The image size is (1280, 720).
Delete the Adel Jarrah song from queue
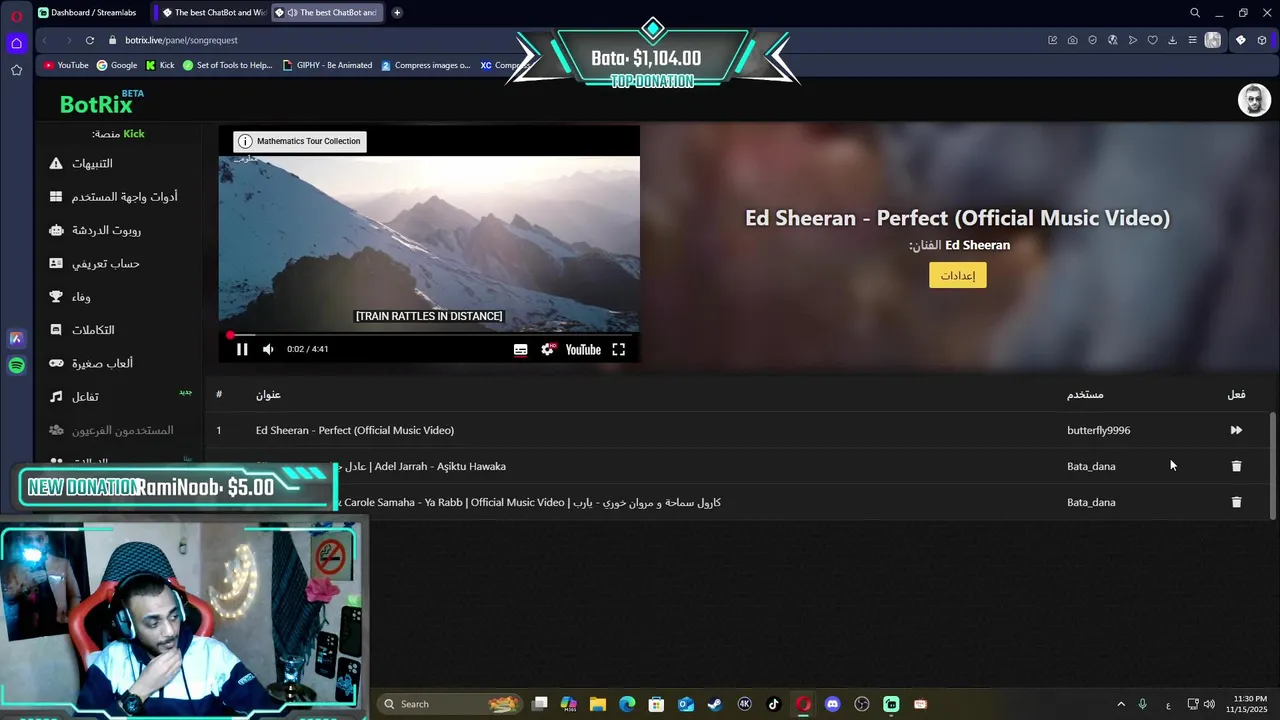[x=1236, y=466]
